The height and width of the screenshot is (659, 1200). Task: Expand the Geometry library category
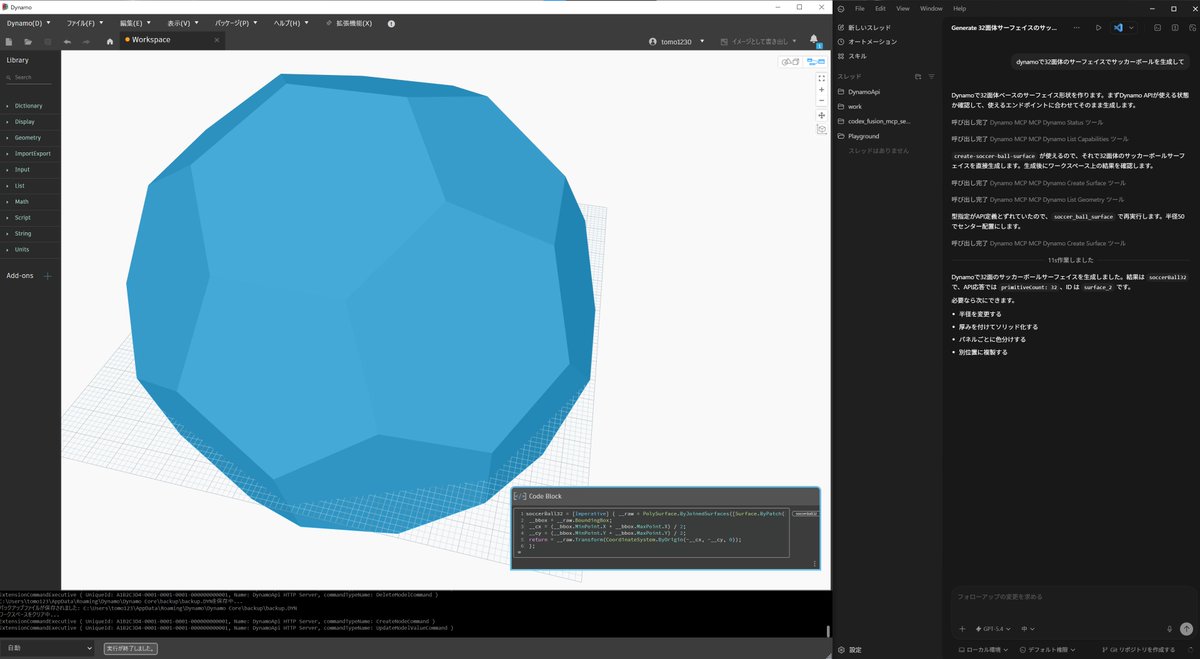(30, 138)
